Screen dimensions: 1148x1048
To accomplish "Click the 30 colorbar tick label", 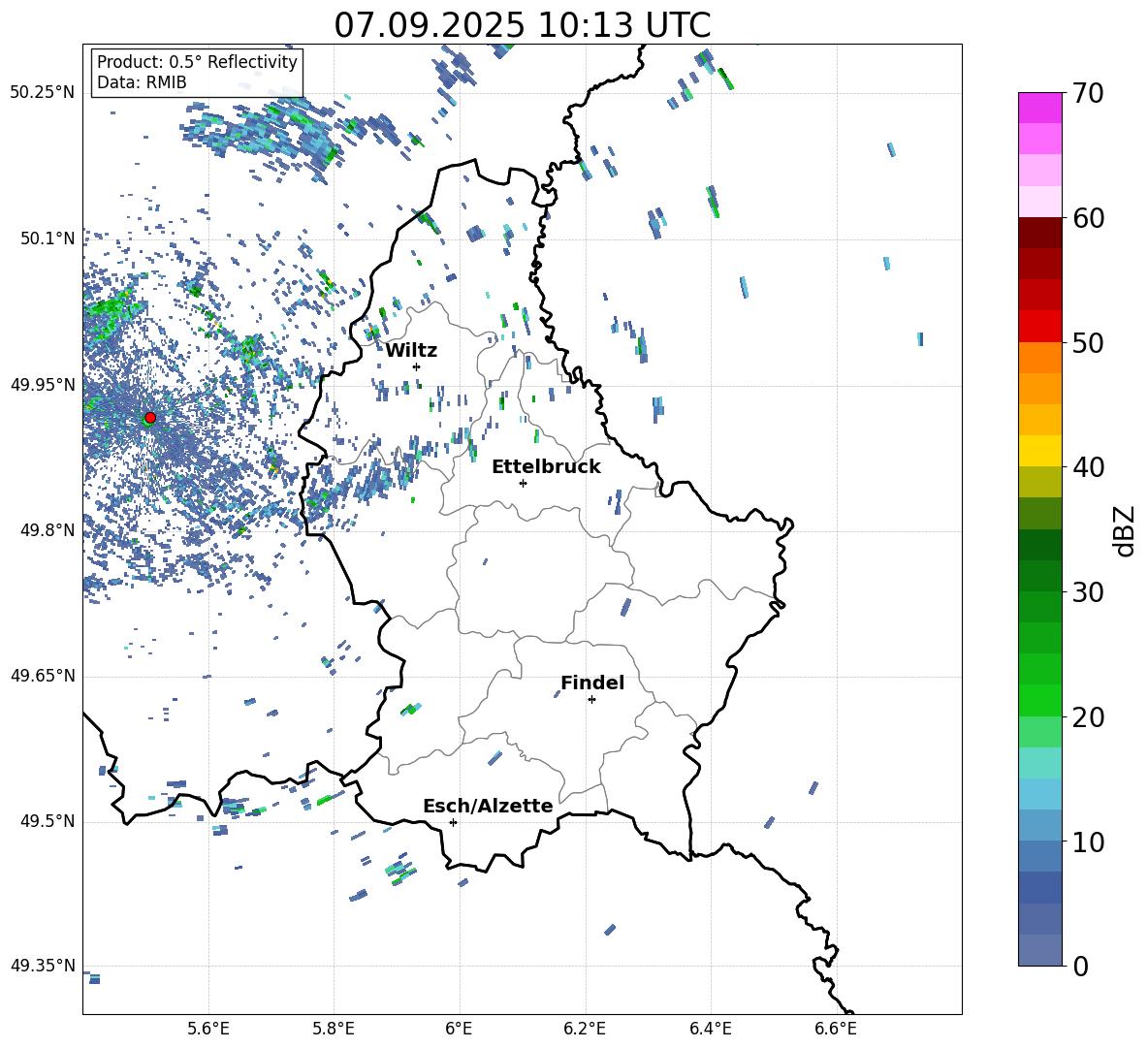I will click(x=1088, y=592).
